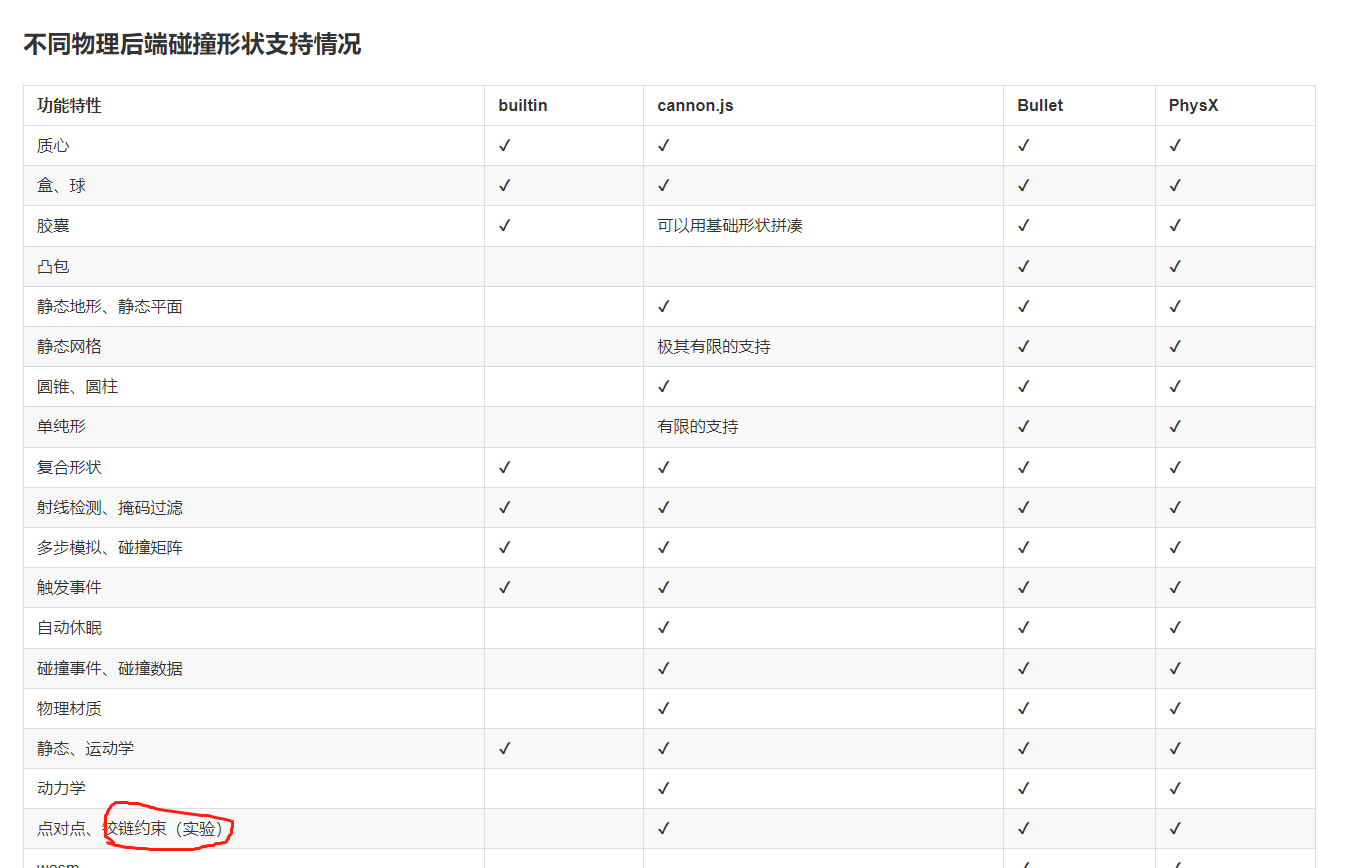Click the 复合形状 row label

pyautogui.click(x=69, y=468)
